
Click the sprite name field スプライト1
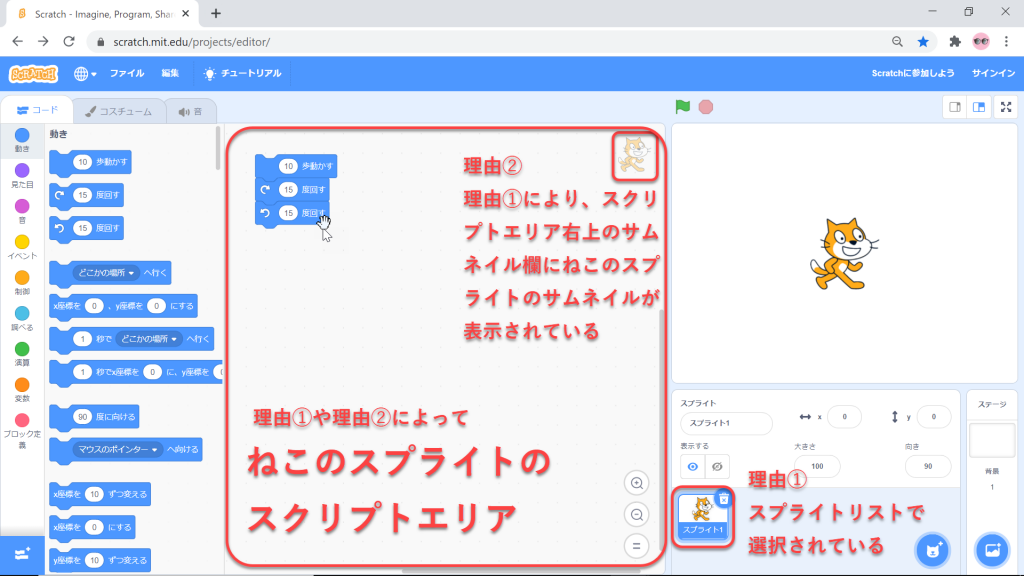click(x=726, y=423)
